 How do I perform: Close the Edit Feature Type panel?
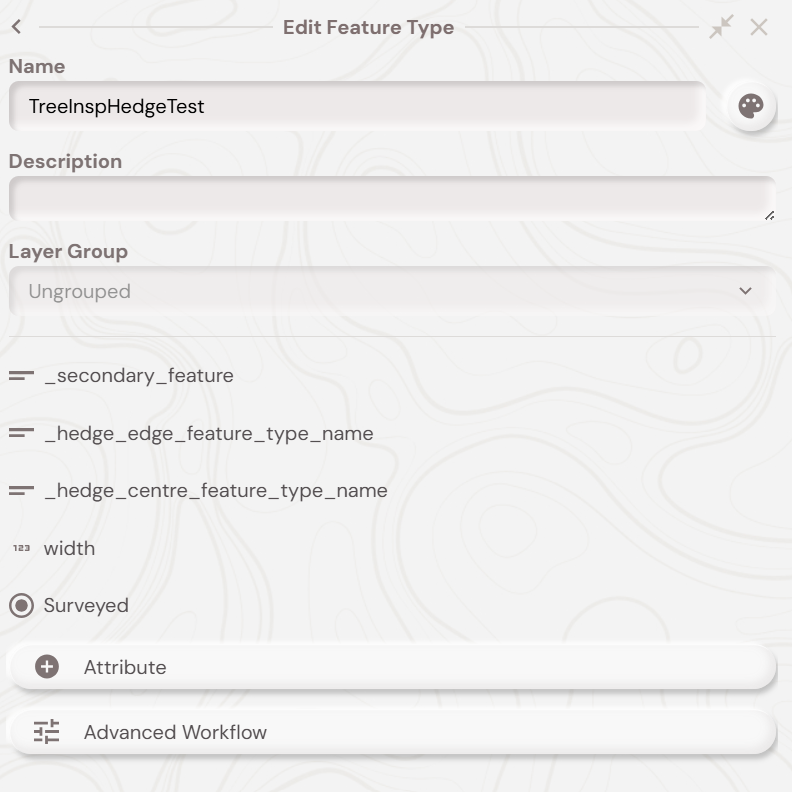(759, 27)
